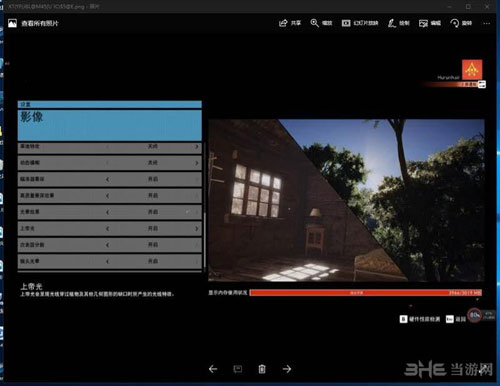
Task: Go to next photo with forward arrow
Action: (x=287, y=369)
